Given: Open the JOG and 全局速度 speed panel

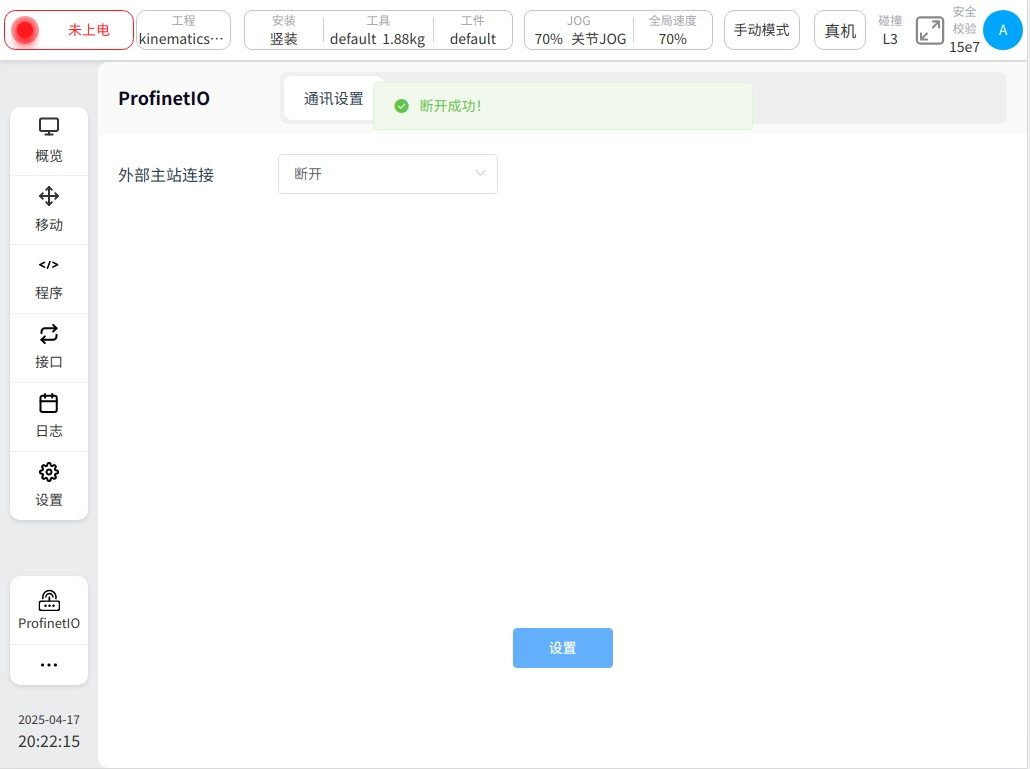Looking at the screenshot, I should (618, 30).
